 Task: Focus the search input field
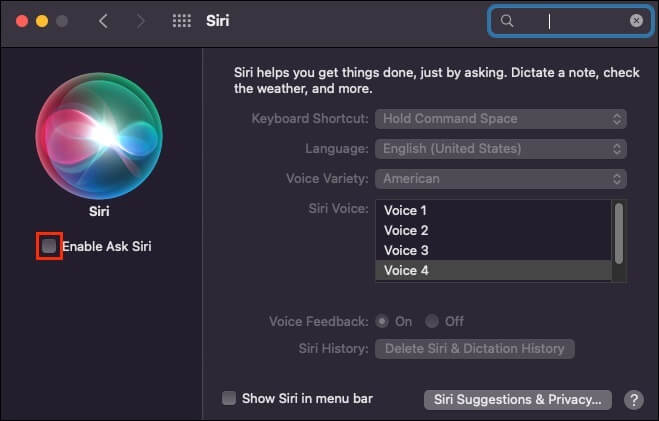point(570,21)
